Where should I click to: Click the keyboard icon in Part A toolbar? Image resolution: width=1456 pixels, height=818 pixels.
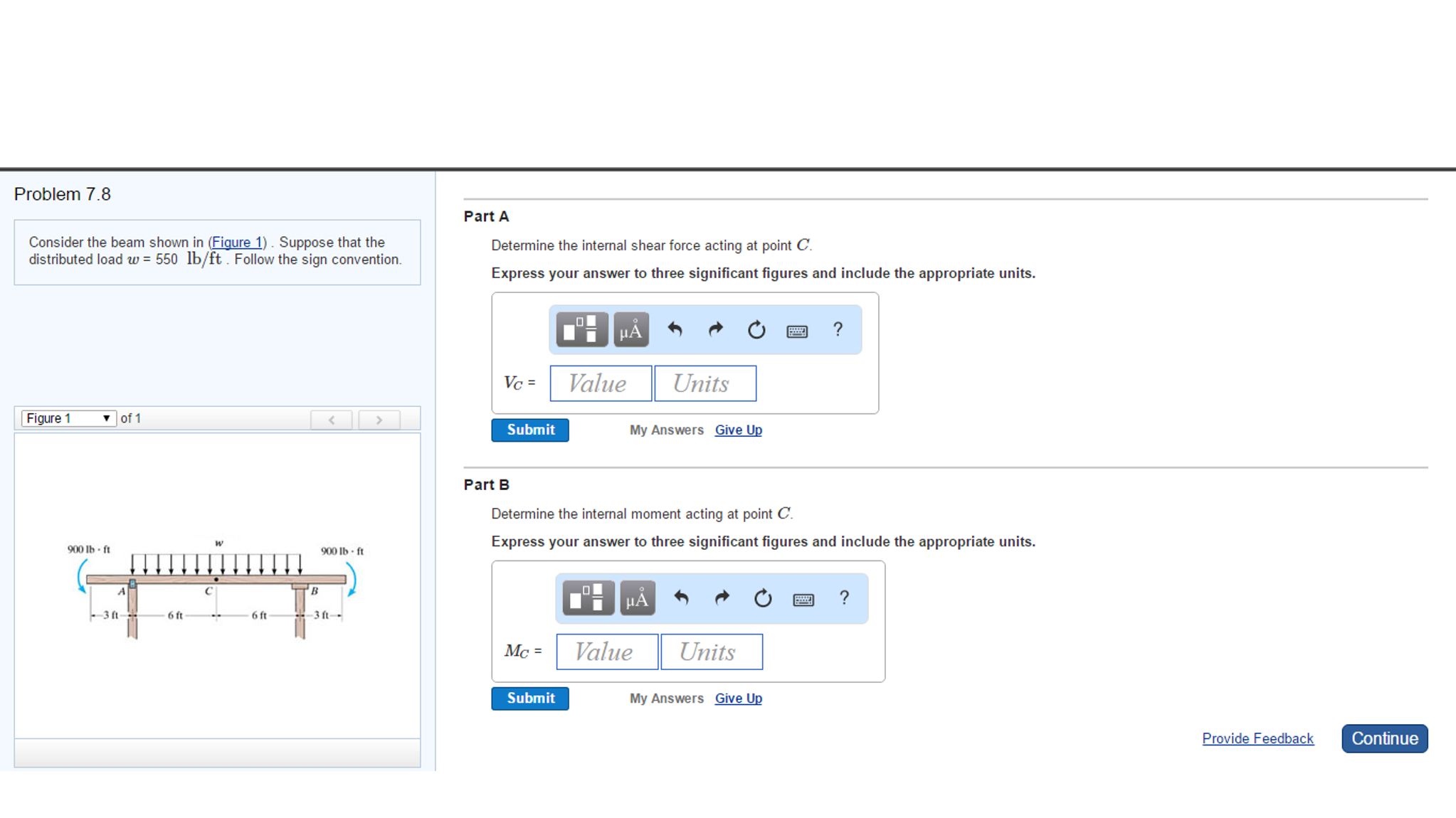(x=797, y=331)
